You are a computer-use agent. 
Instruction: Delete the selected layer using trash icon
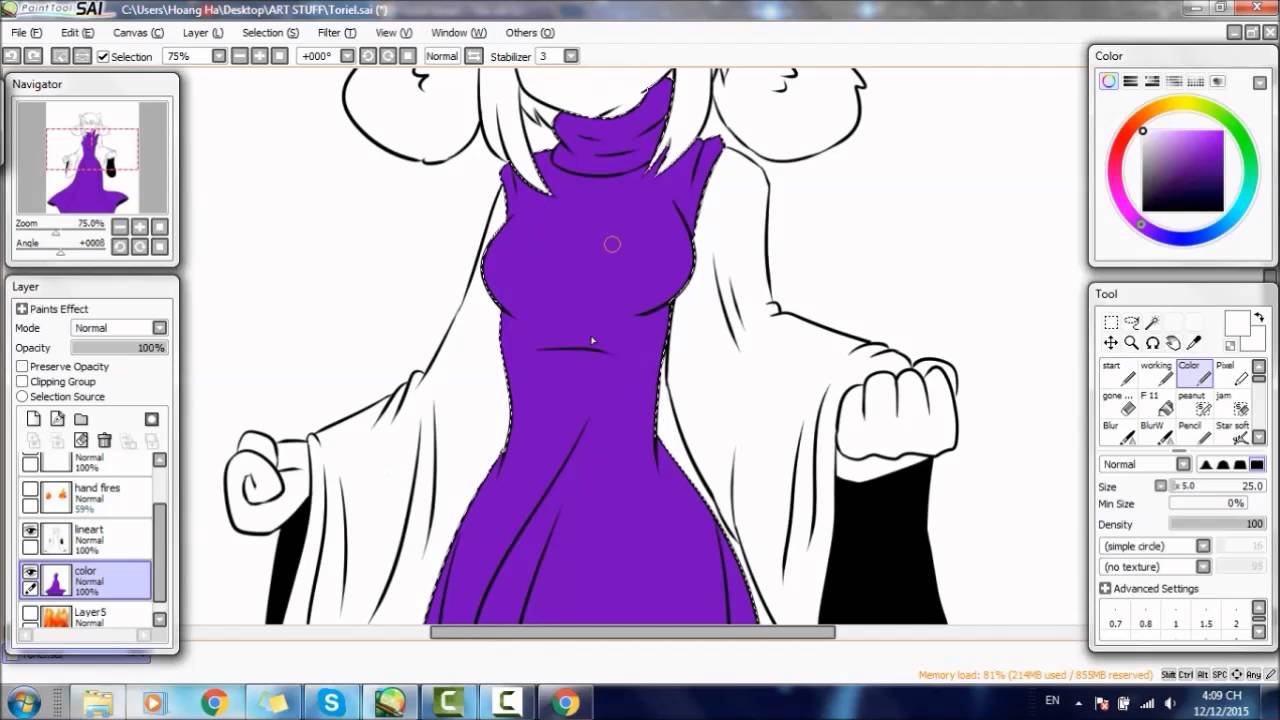tap(104, 440)
